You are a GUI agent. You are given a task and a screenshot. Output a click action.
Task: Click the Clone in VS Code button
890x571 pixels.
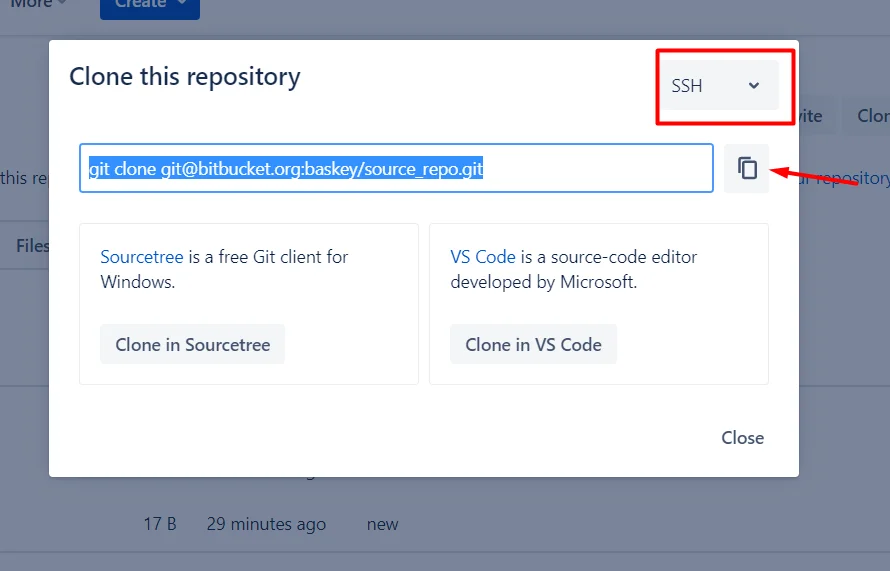tap(534, 345)
